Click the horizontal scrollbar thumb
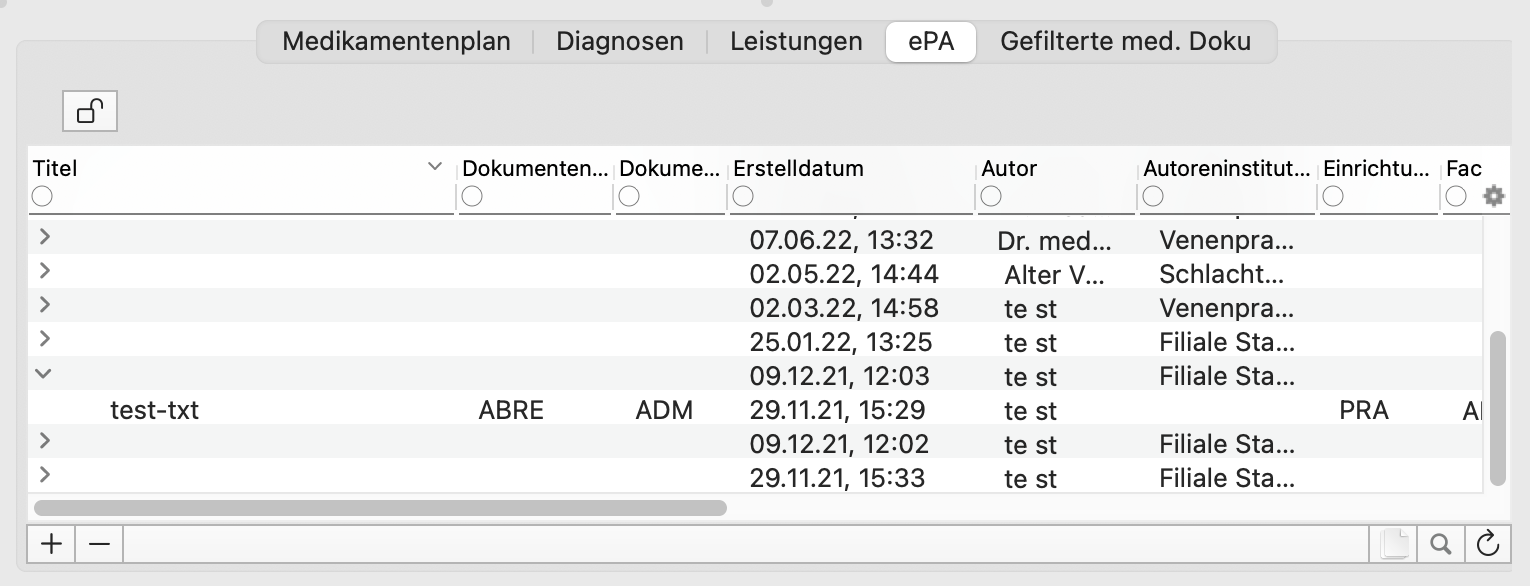Screen dimensions: 1530x586 click(x=380, y=508)
